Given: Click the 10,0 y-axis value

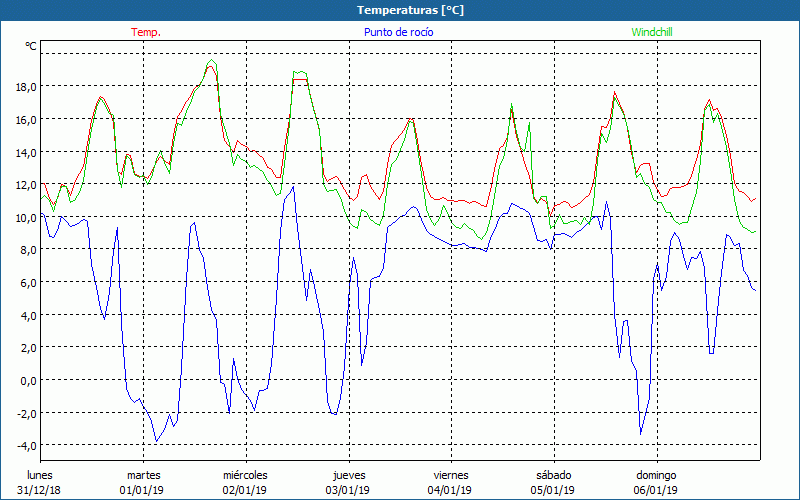Looking at the screenshot, I should [26, 217].
